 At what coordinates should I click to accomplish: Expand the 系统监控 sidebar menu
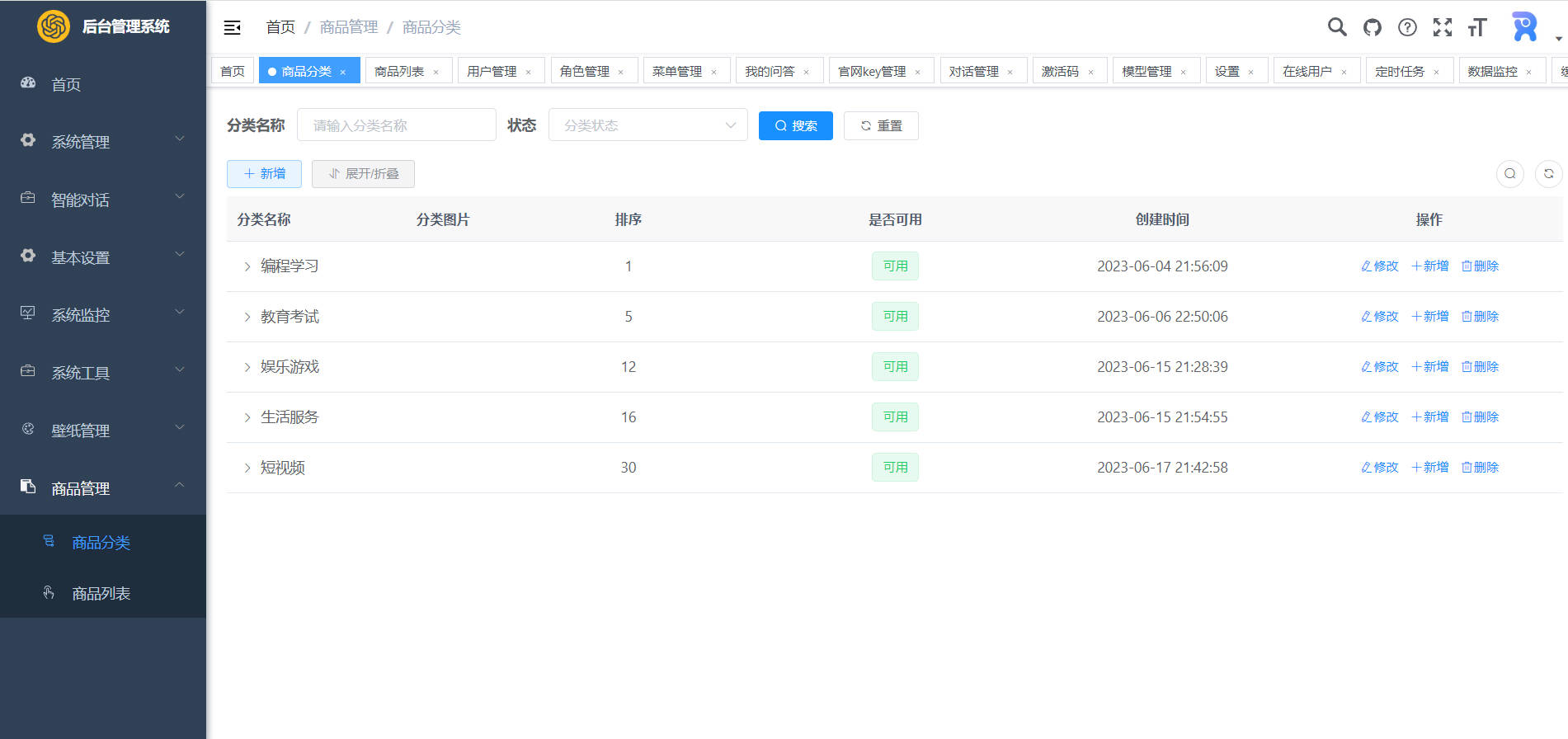(103, 315)
